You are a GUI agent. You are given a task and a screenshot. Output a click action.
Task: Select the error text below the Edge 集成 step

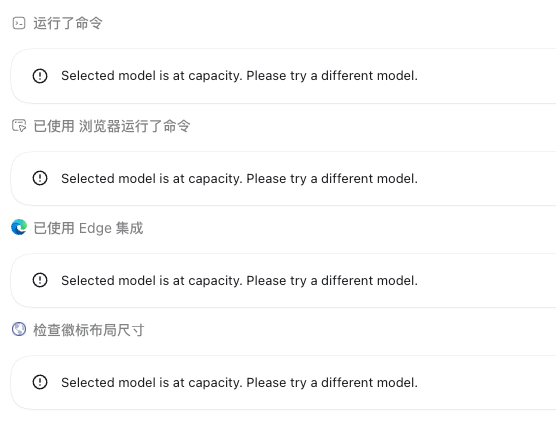point(239,281)
